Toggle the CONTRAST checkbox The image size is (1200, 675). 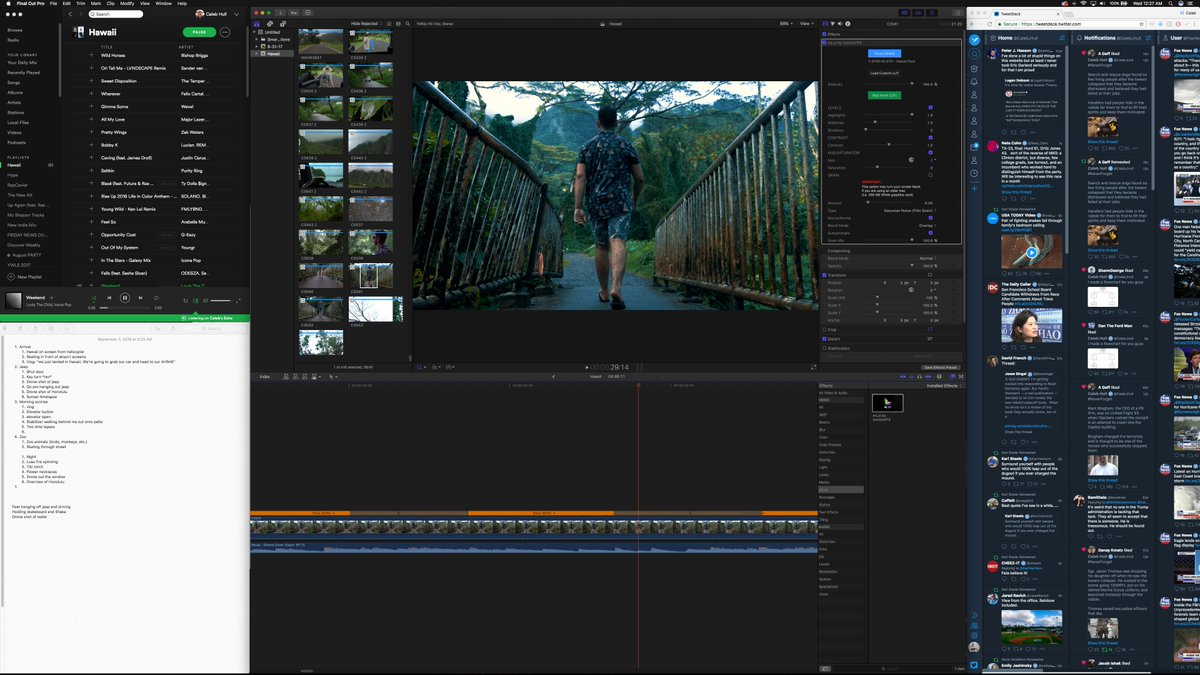pyautogui.click(x=930, y=137)
